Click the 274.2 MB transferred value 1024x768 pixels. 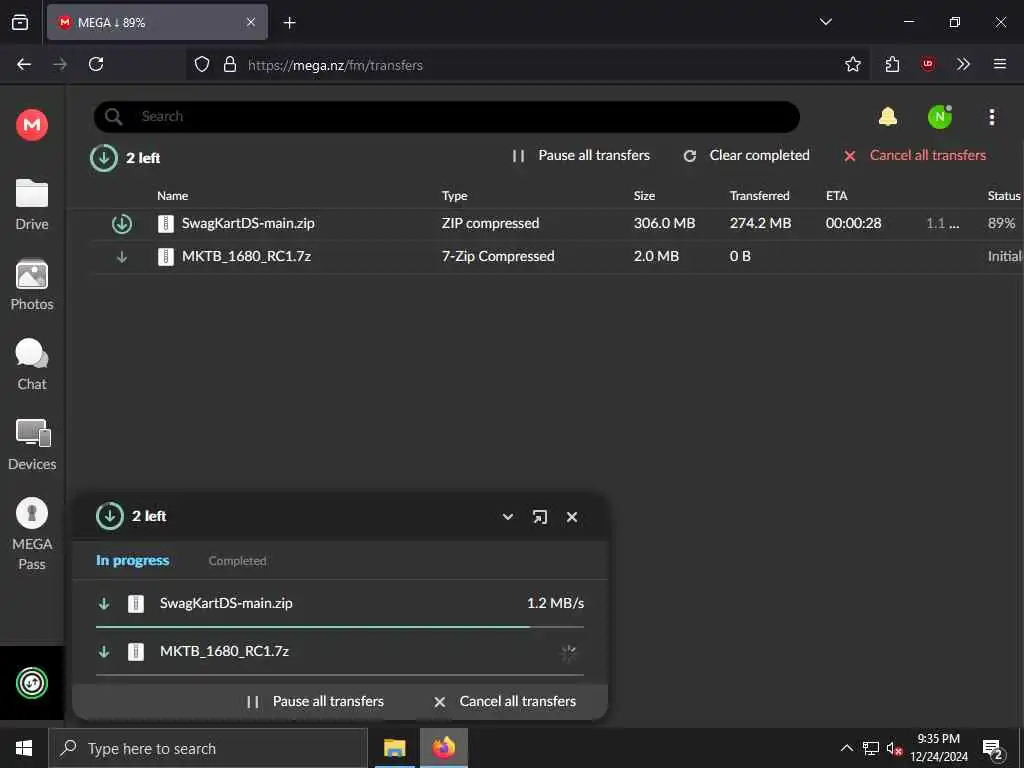coord(760,223)
